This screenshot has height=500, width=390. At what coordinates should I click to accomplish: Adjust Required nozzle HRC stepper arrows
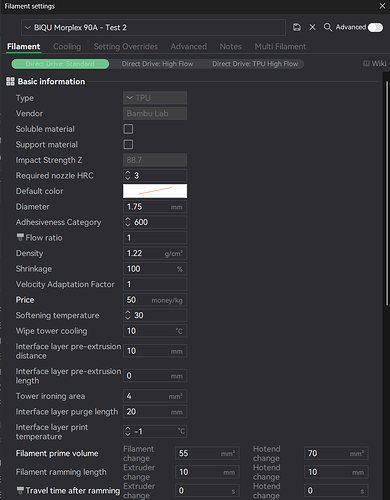128,175
